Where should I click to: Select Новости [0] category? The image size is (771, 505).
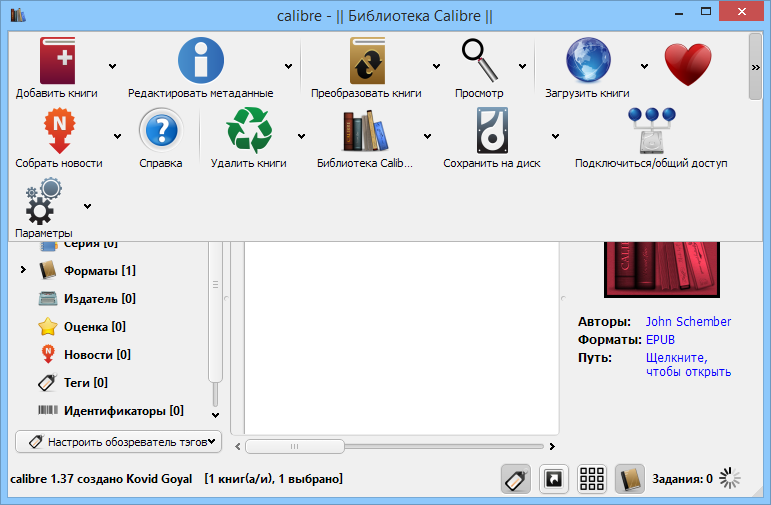(85, 355)
